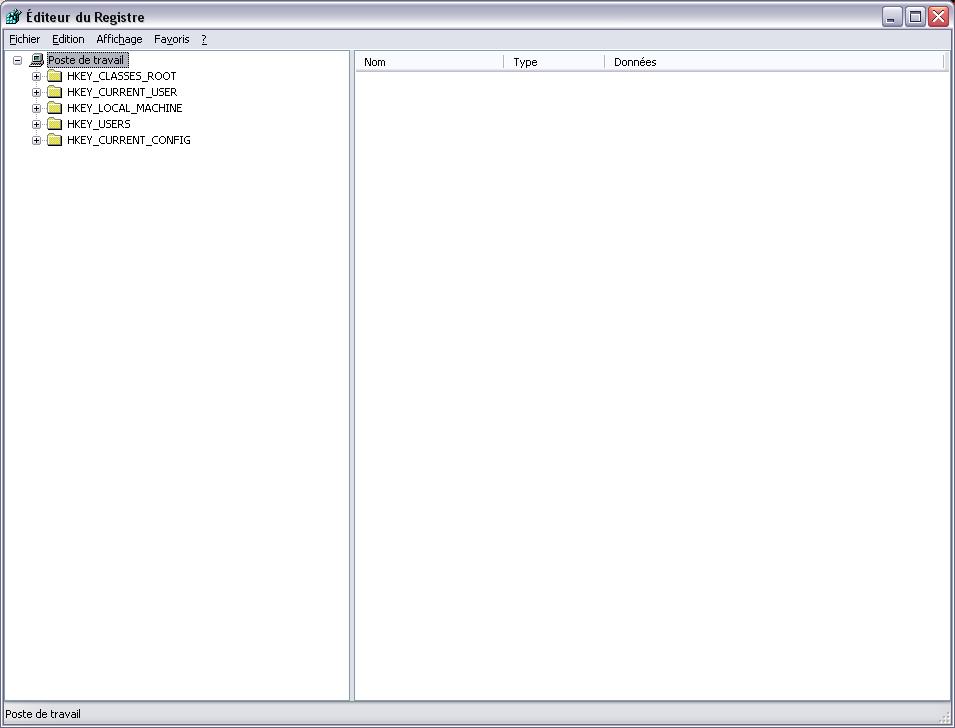Minimize the Registry Editor window
Screen dimensions: 955x728
[x=892, y=16]
